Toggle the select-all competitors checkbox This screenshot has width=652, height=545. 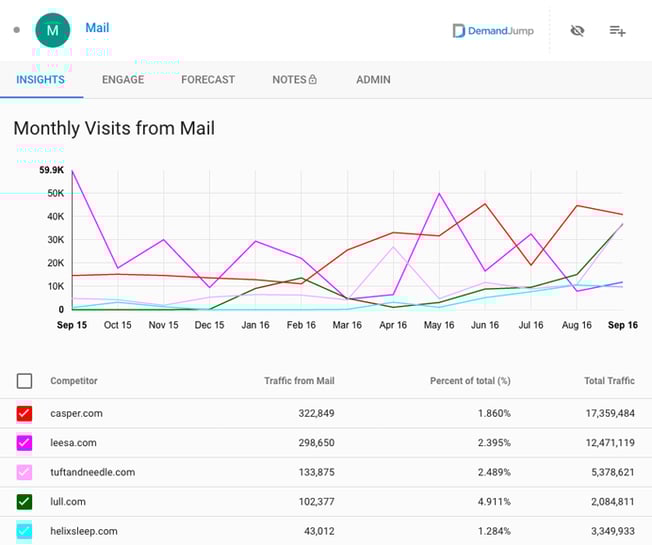[24, 381]
